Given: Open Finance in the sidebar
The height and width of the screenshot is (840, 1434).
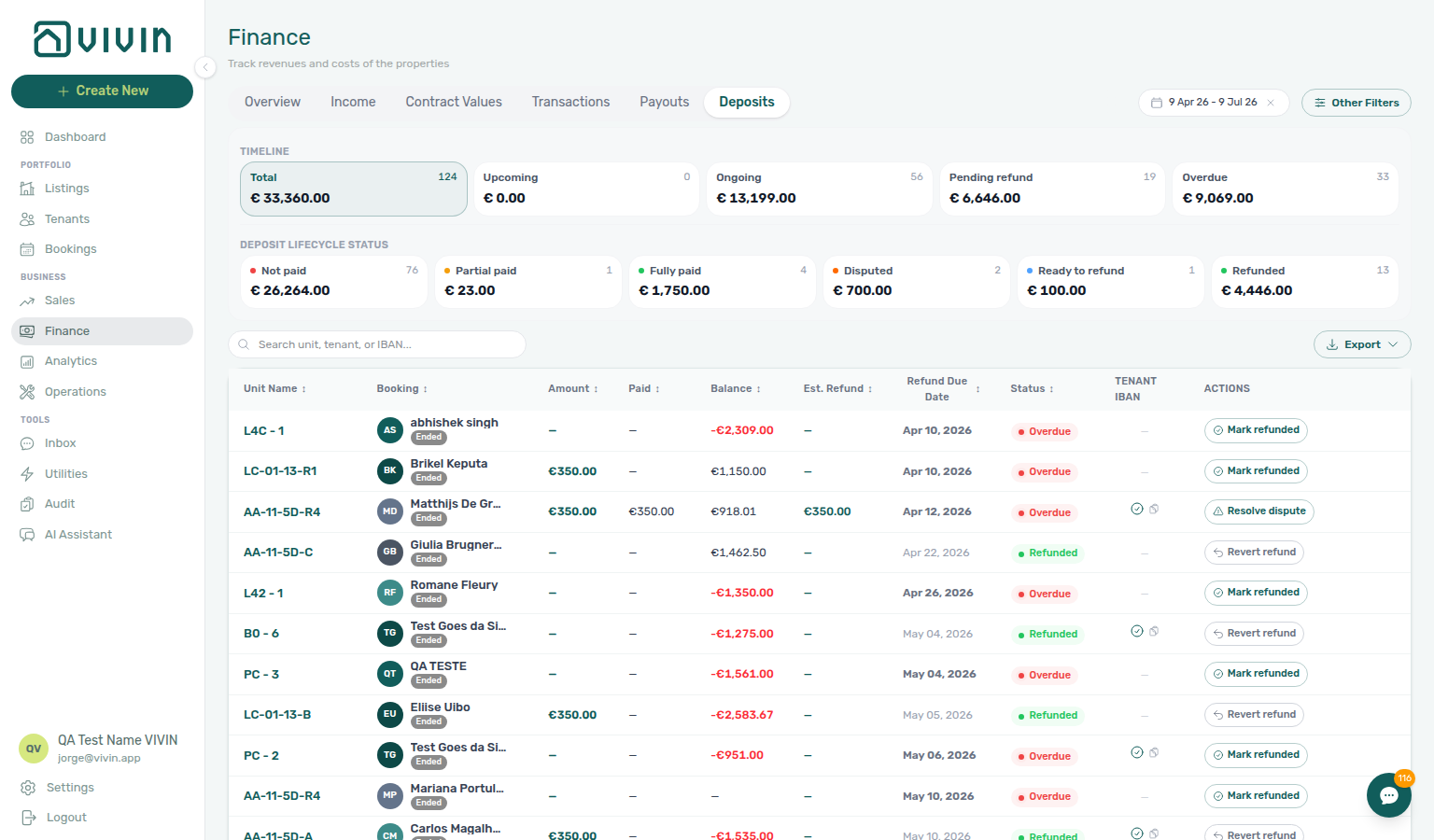Looking at the screenshot, I should point(102,331).
